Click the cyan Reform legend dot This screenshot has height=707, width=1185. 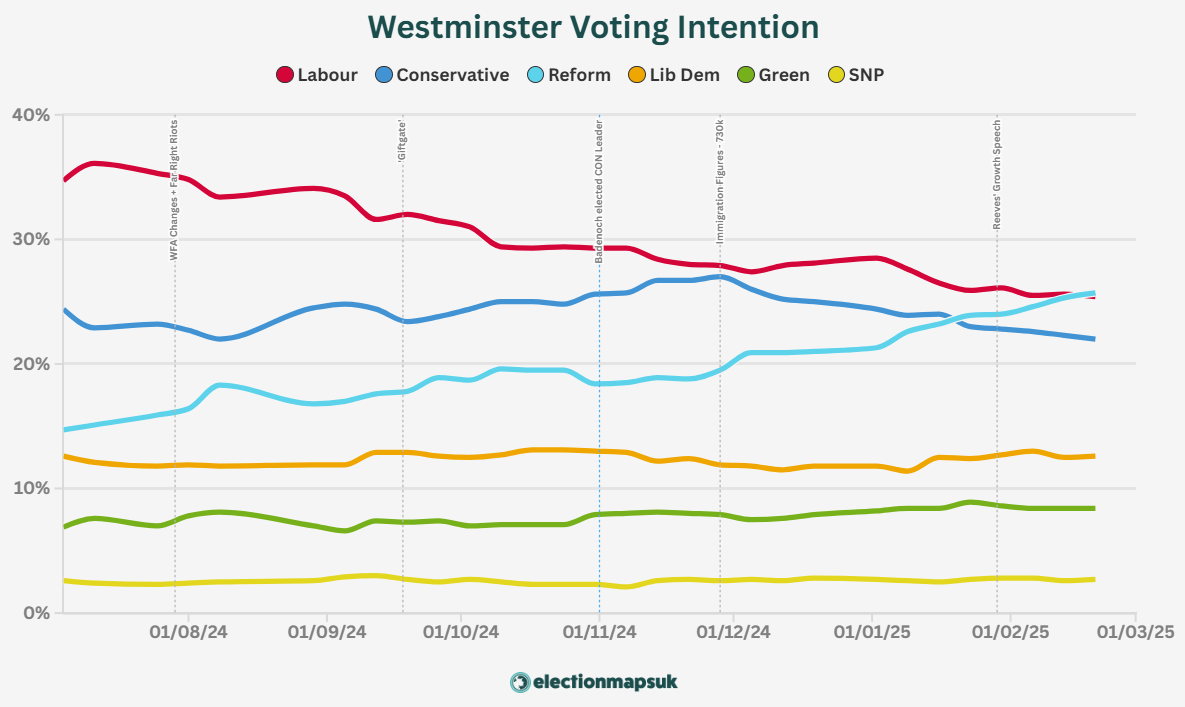[x=536, y=75]
